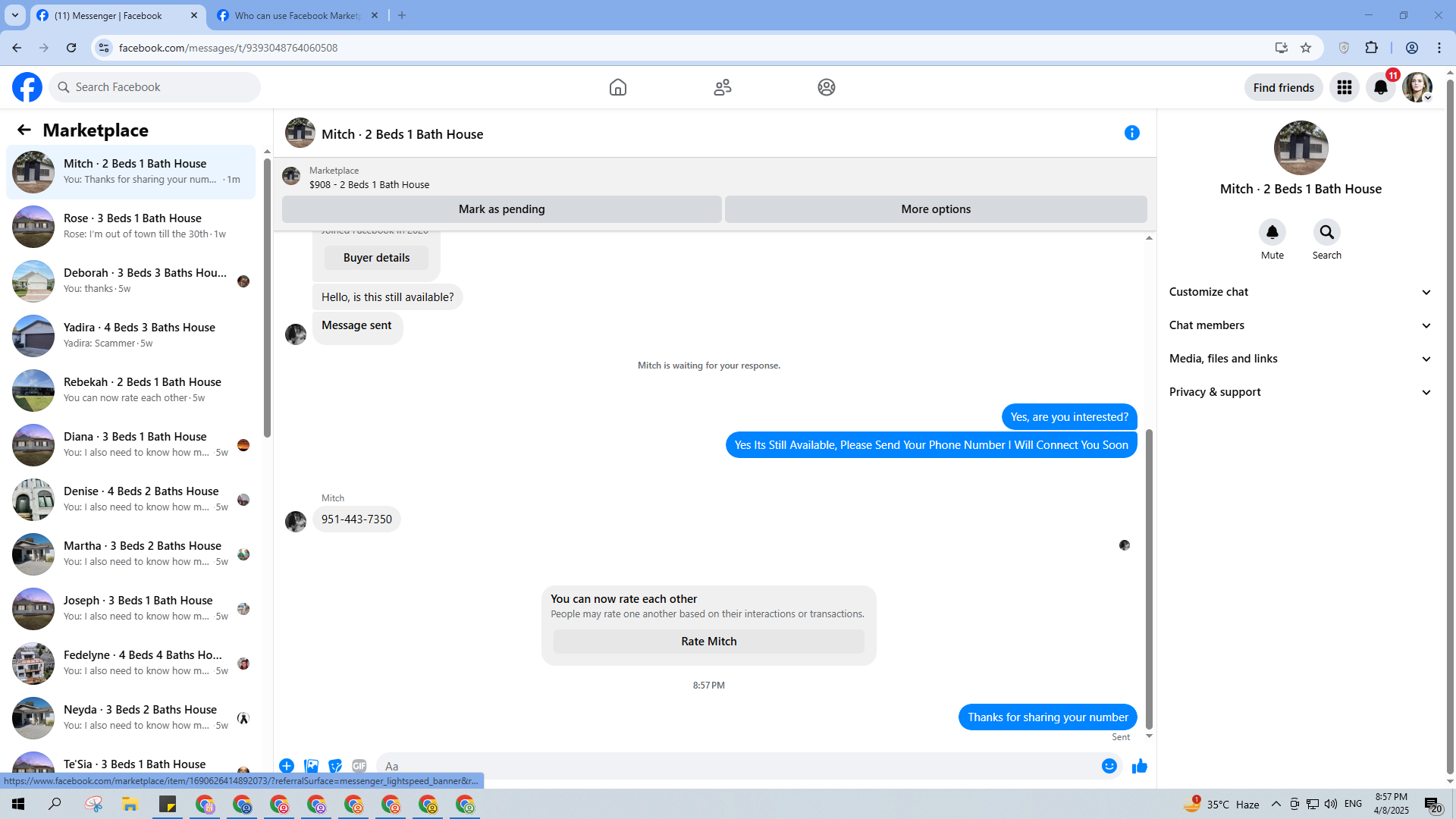Attach a photo using the image icon
Viewport: 1456px width, 819px height.
(311, 766)
